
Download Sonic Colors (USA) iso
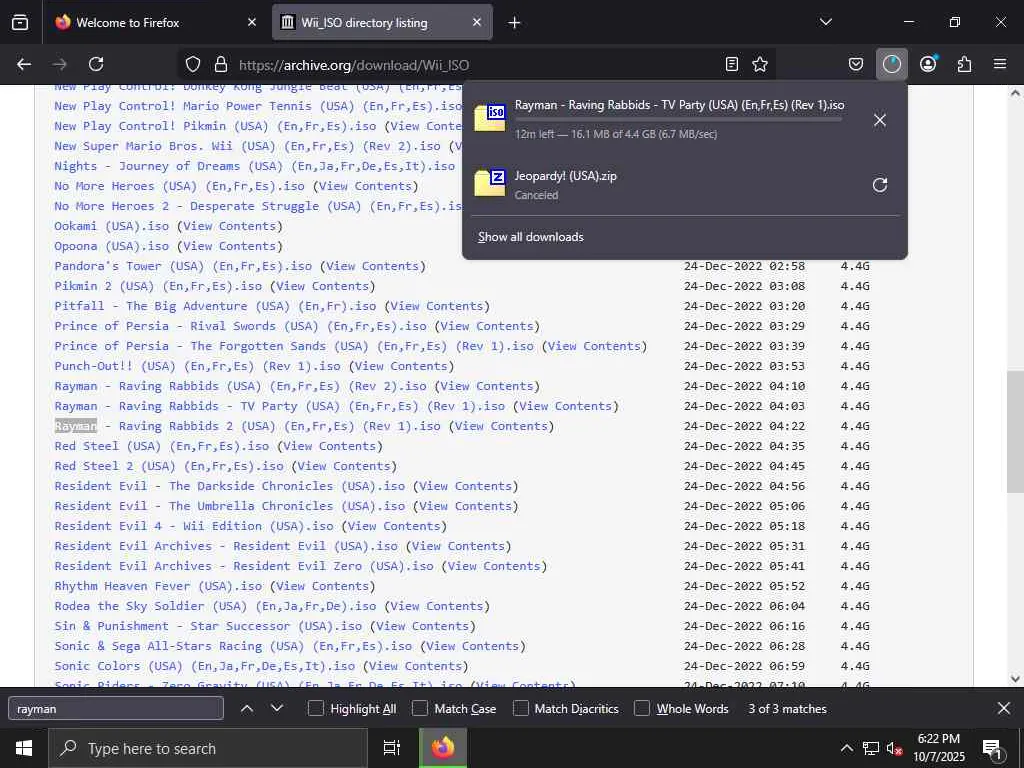click(204, 666)
